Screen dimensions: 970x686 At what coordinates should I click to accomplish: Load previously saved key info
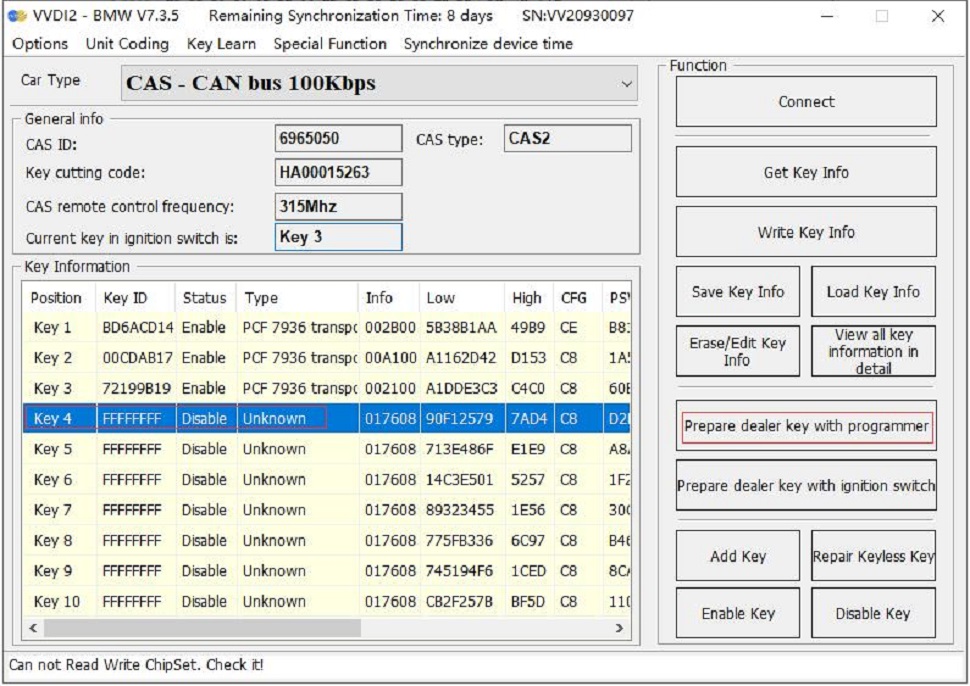(874, 290)
